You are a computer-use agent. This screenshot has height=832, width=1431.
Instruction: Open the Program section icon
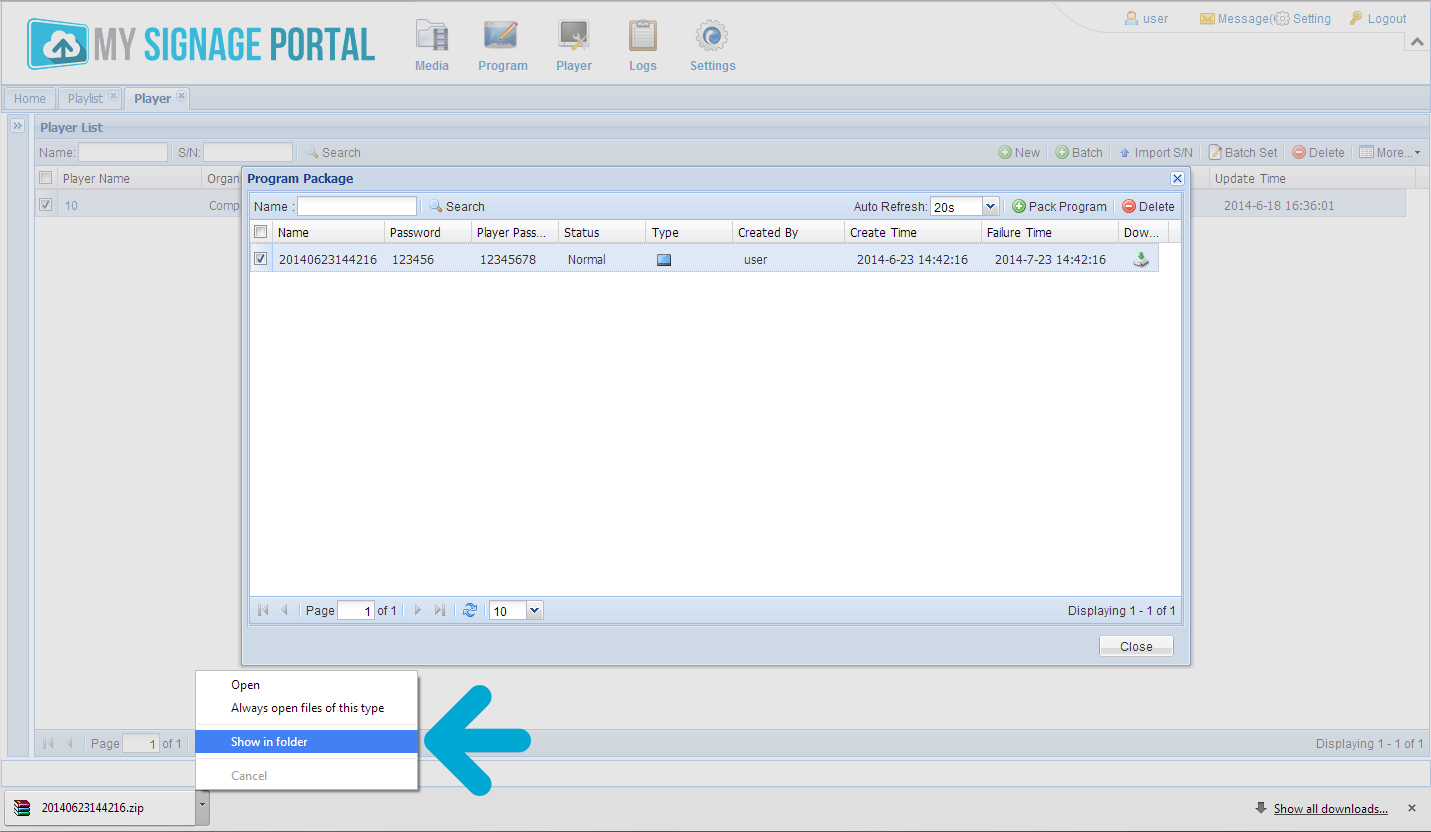tap(502, 46)
